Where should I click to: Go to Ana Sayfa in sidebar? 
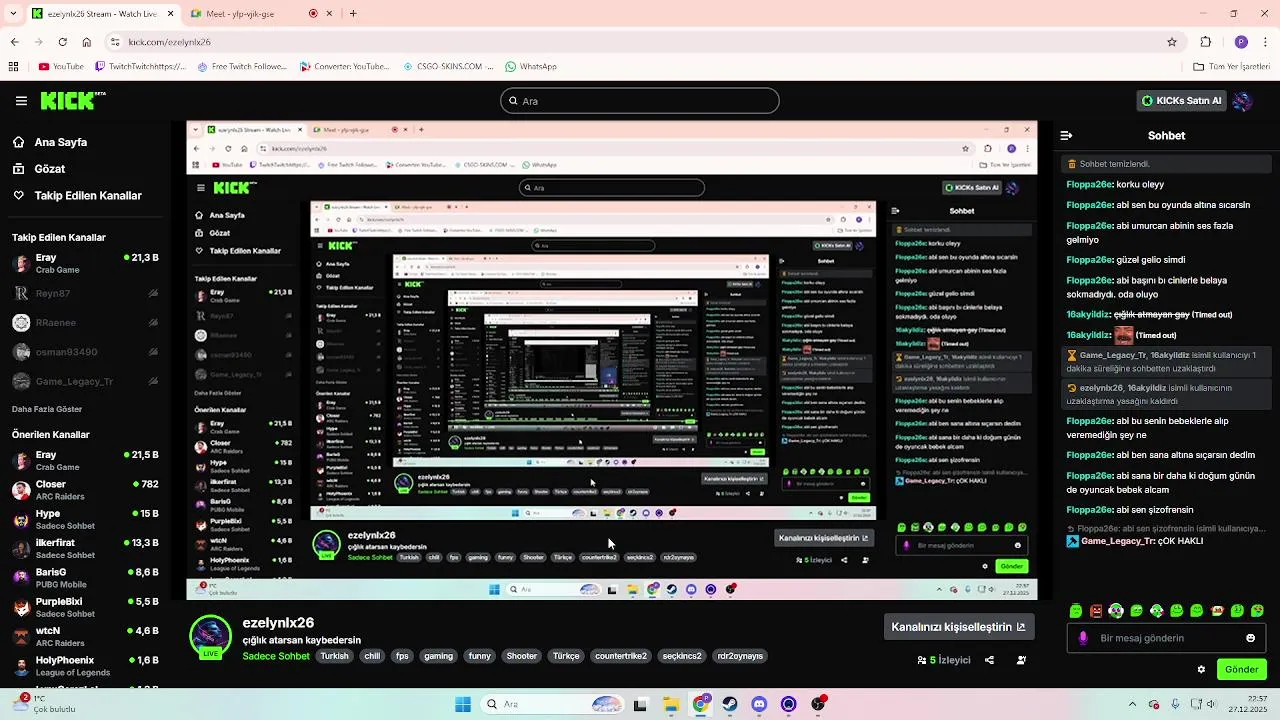[60, 142]
